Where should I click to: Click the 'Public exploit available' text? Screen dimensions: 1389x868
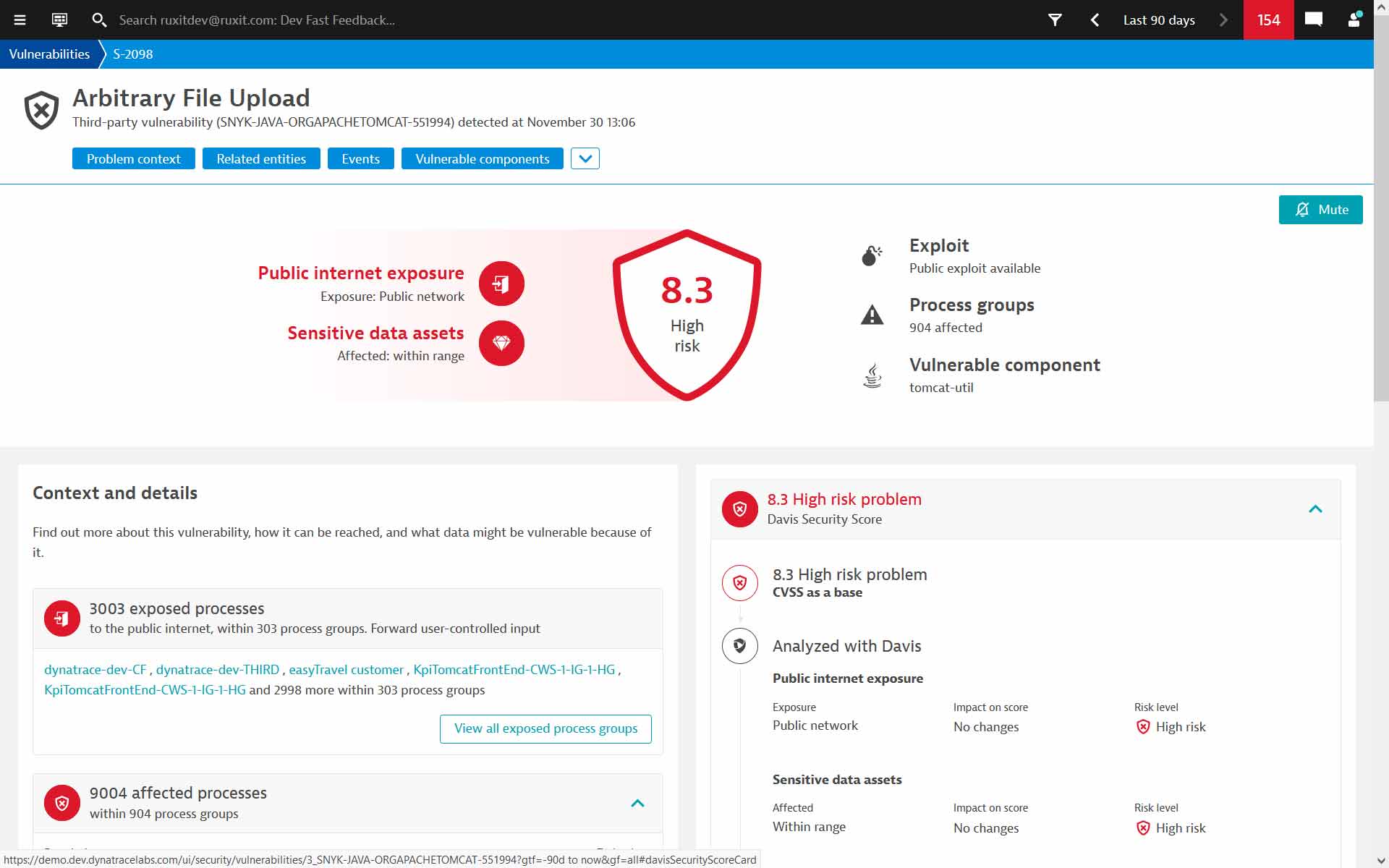974,268
